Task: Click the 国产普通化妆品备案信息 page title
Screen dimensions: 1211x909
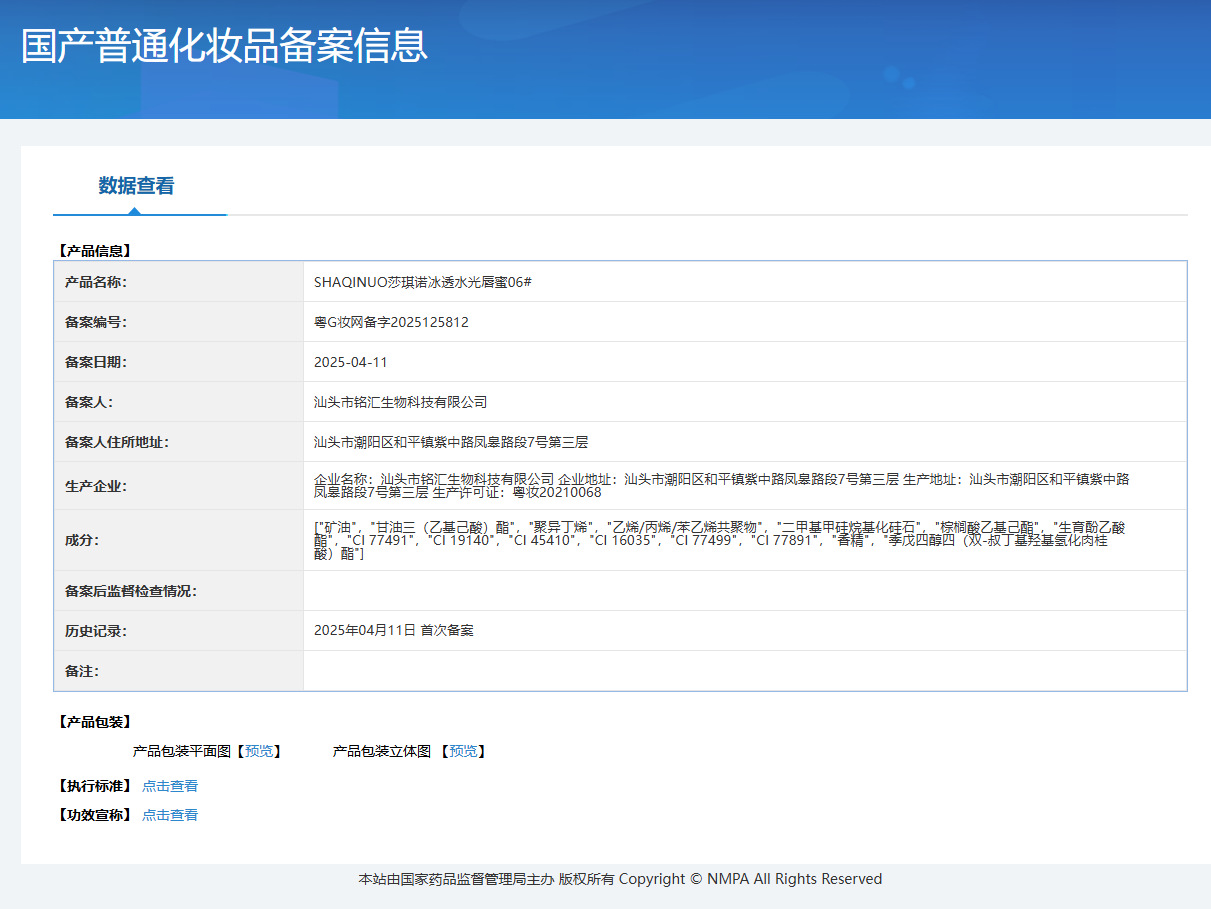Action: coord(224,46)
